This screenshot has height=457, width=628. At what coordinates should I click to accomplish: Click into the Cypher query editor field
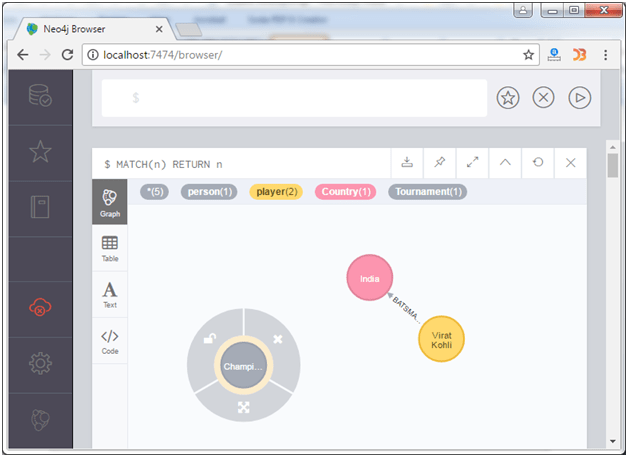click(294, 98)
